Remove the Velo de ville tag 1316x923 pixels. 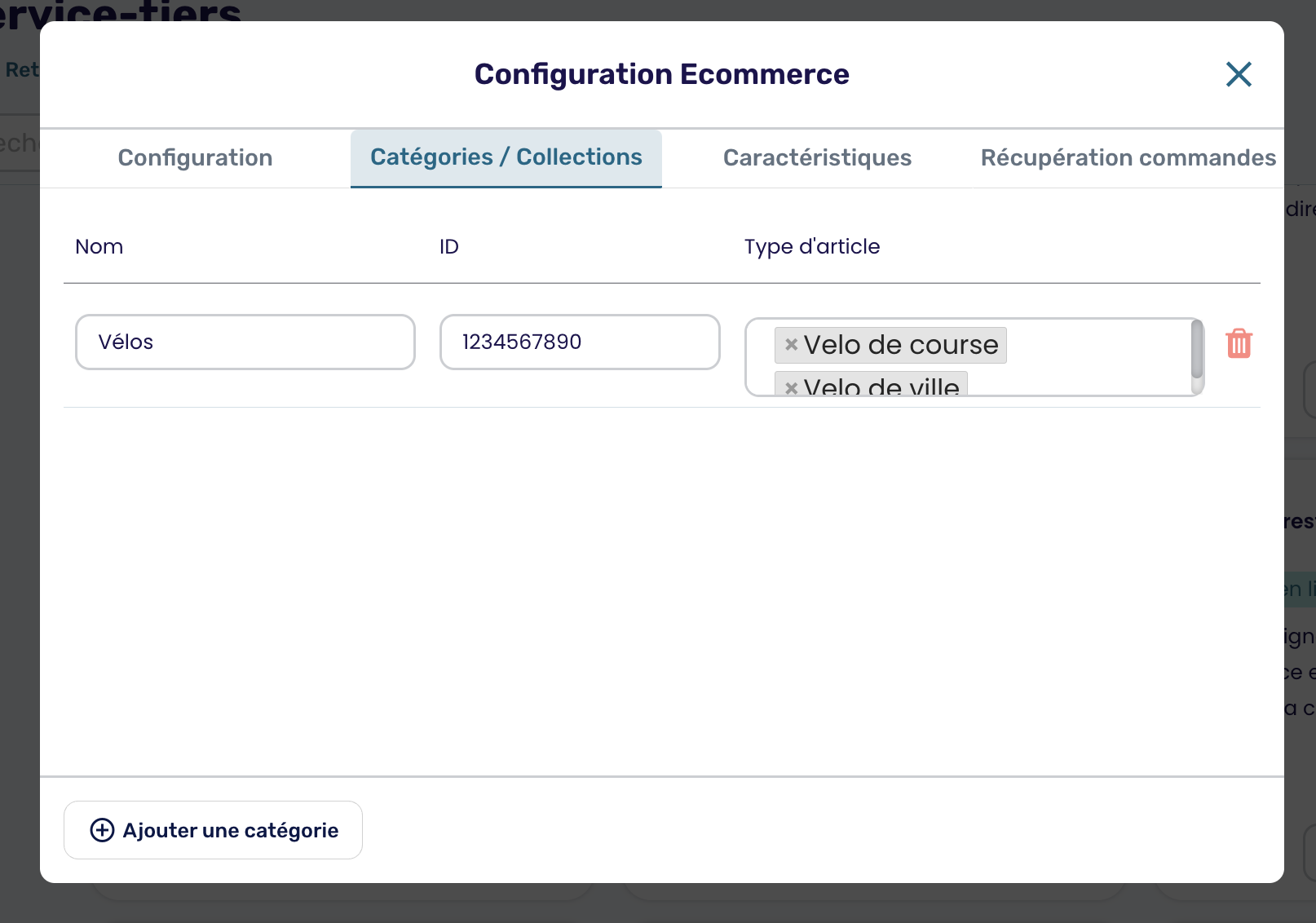click(791, 387)
